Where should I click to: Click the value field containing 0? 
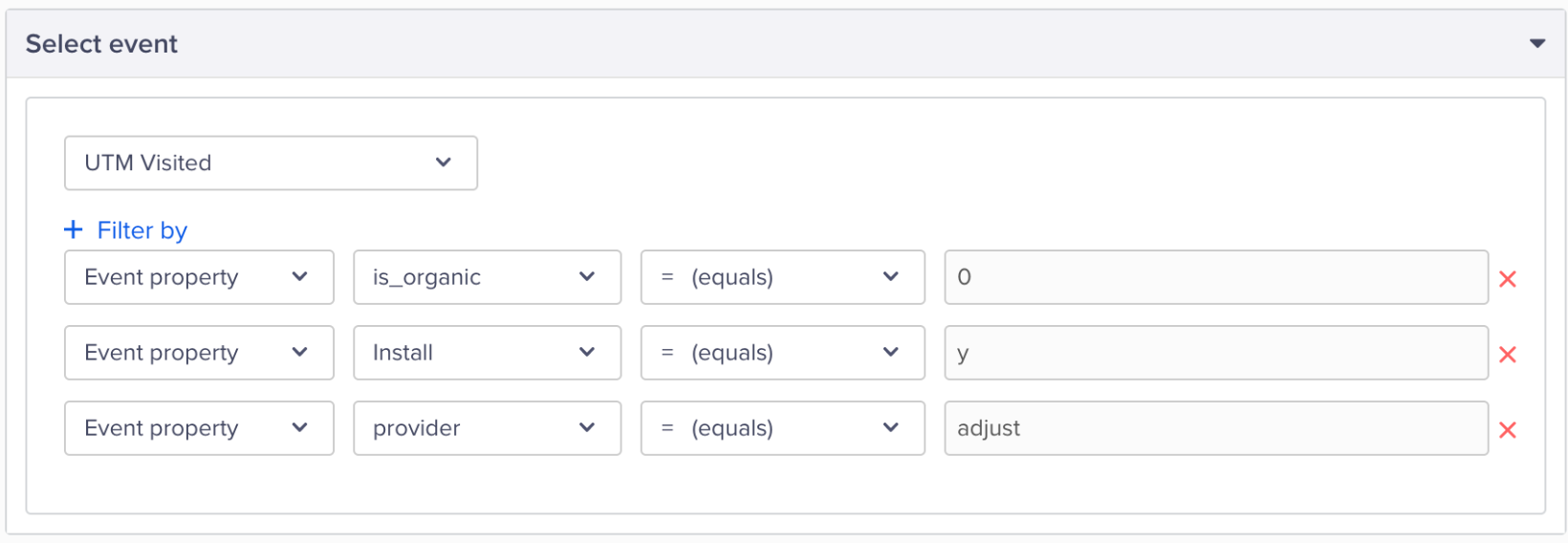point(1215,277)
